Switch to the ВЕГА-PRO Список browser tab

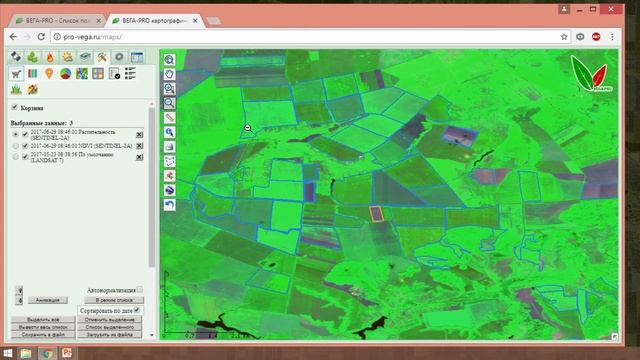(57, 20)
